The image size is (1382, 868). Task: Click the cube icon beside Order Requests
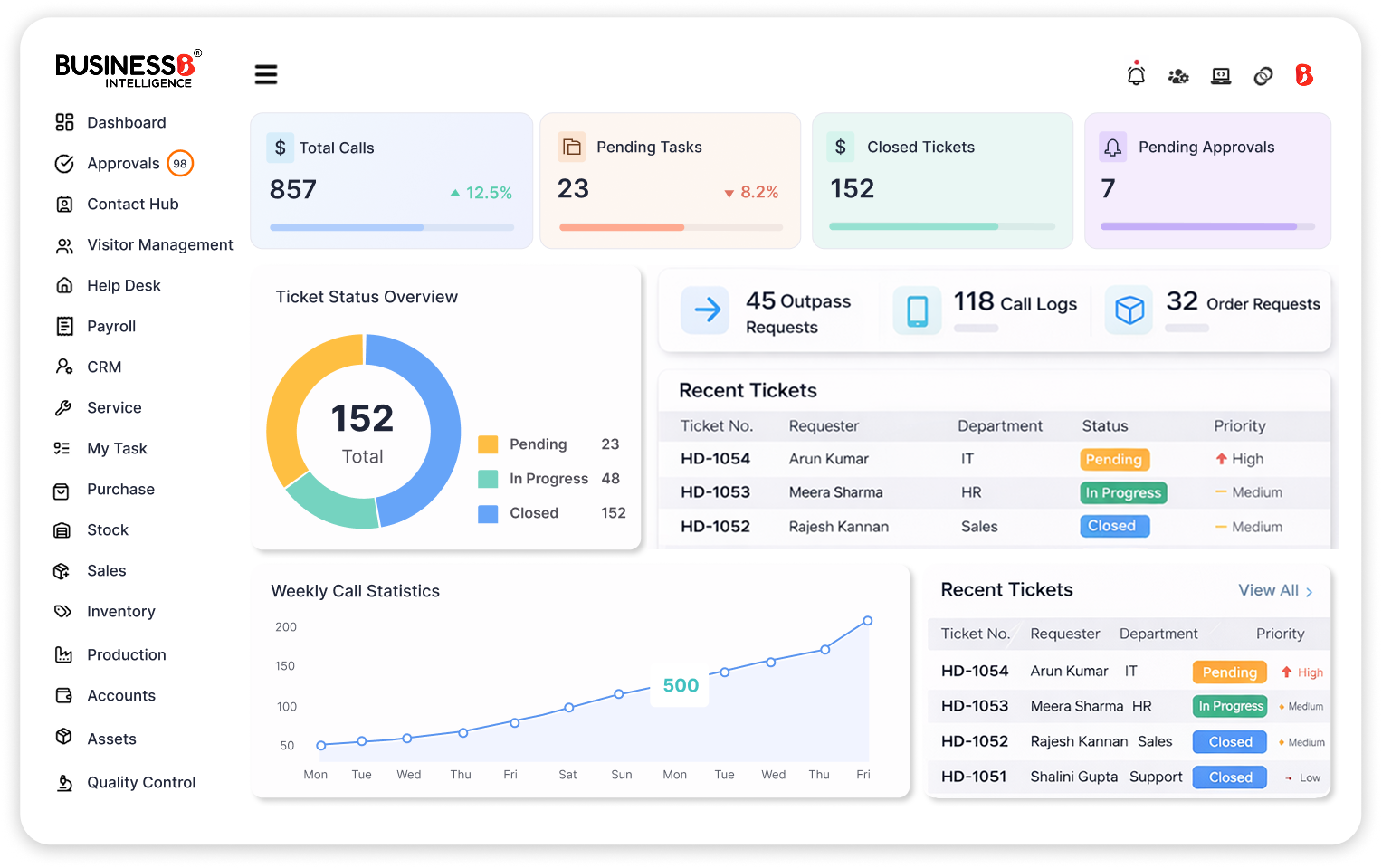[1128, 310]
